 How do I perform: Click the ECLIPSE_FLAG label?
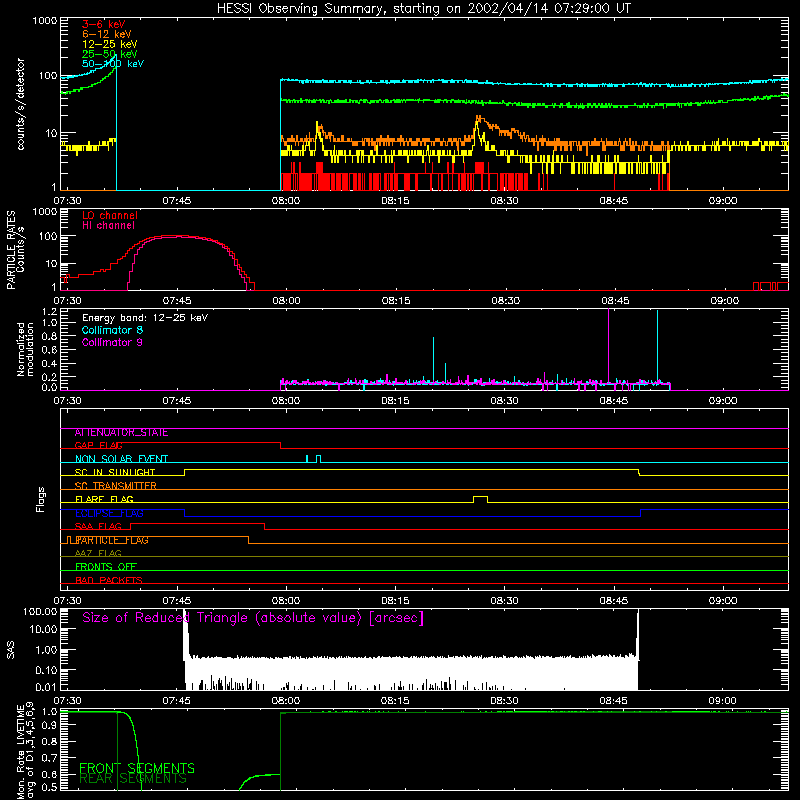tap(109, 513)
